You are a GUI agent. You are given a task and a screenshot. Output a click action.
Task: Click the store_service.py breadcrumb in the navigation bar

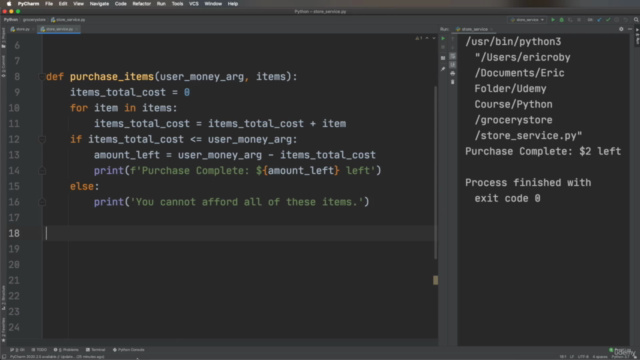(68, 20)
